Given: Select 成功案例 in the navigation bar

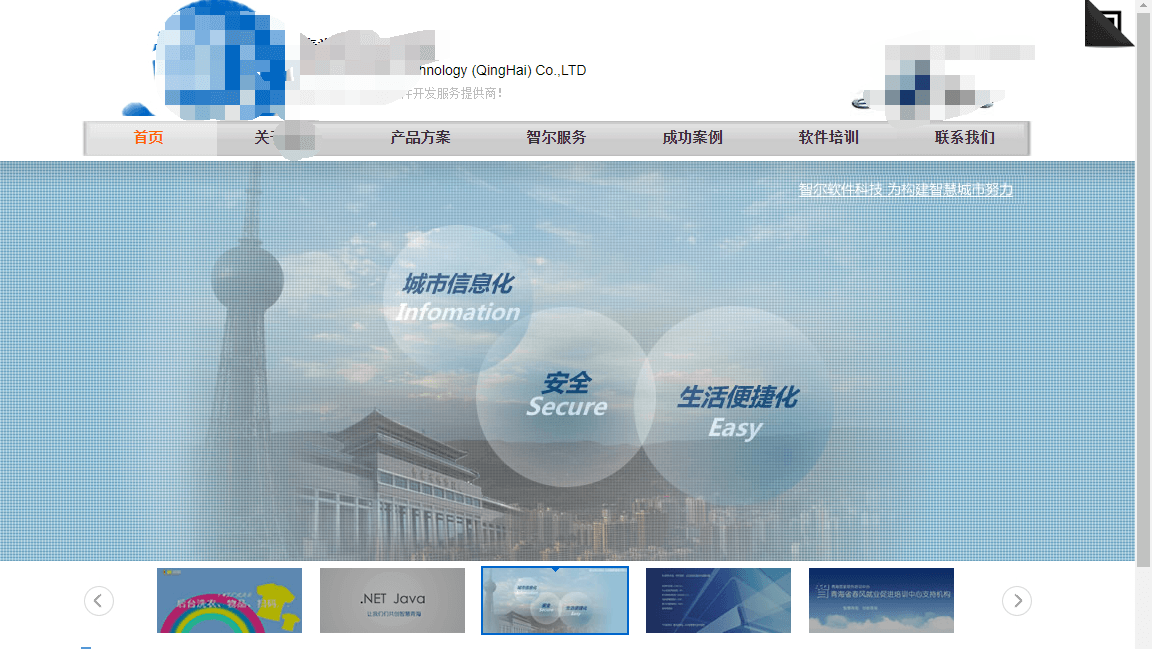Looking at the screenshot, I should (x=692, y=138).
